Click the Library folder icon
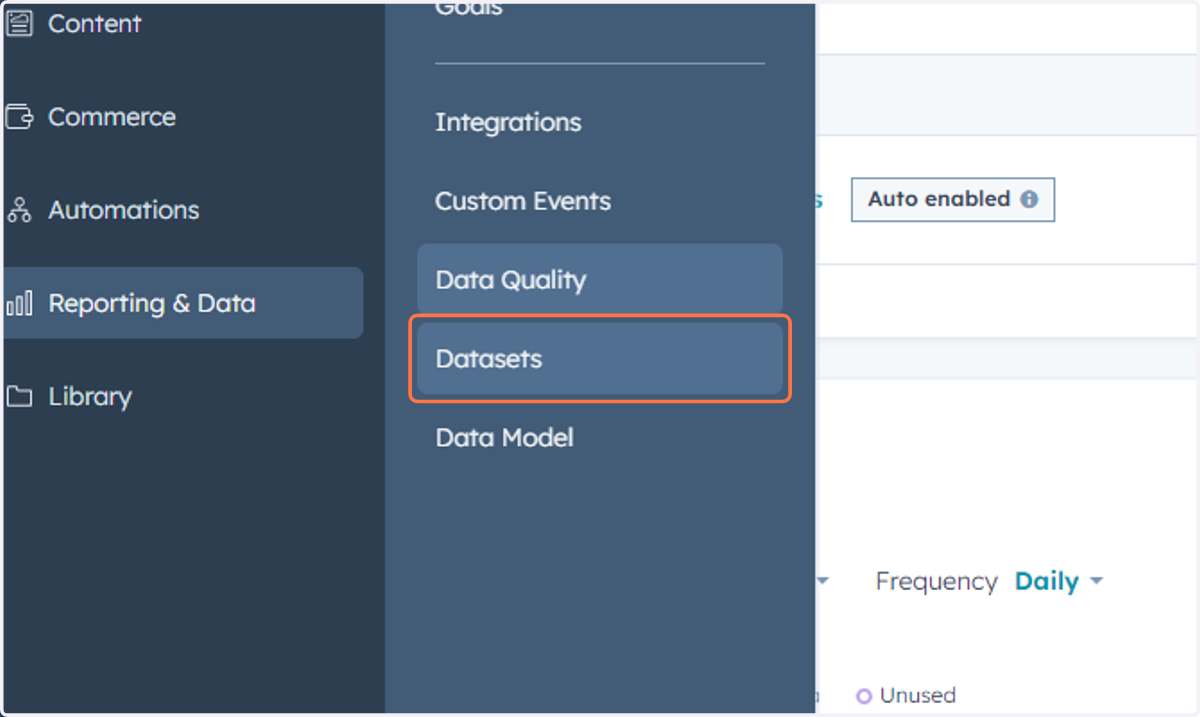Screen dimensions: 1200x717 (x=19, y=396)
